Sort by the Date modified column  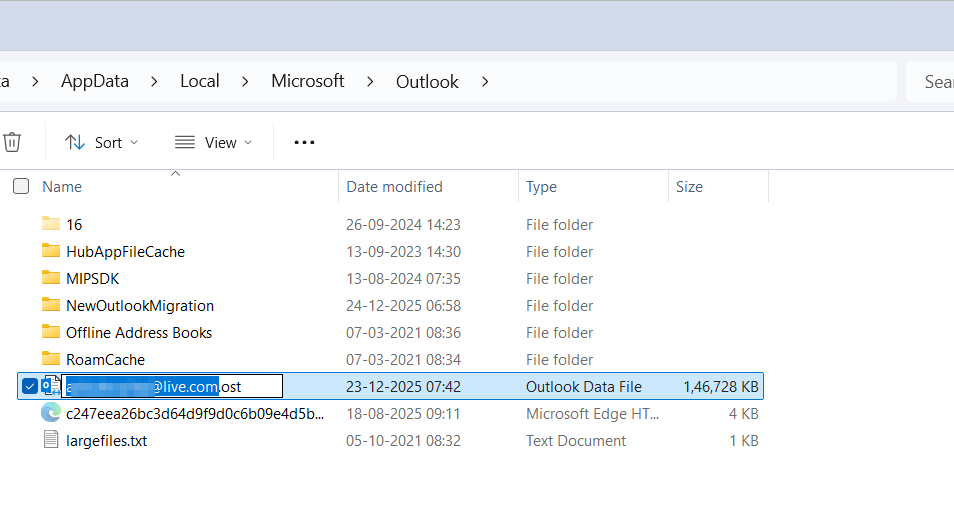(x=394, y=187)
